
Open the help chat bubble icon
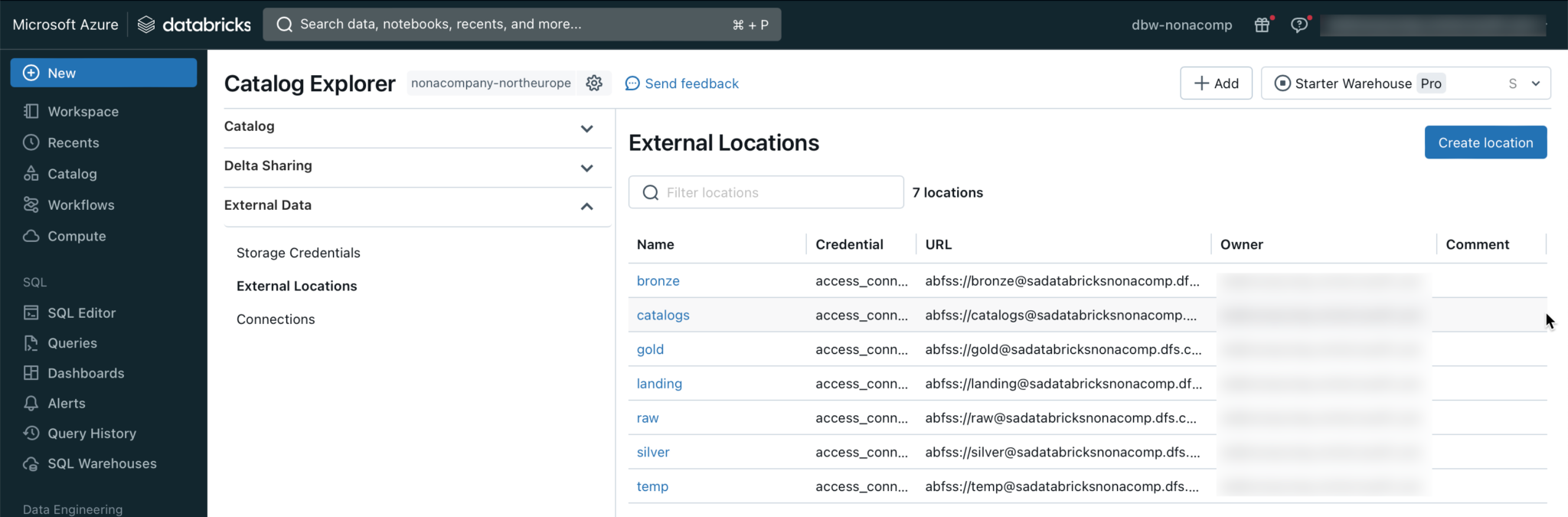point(1298,25)
